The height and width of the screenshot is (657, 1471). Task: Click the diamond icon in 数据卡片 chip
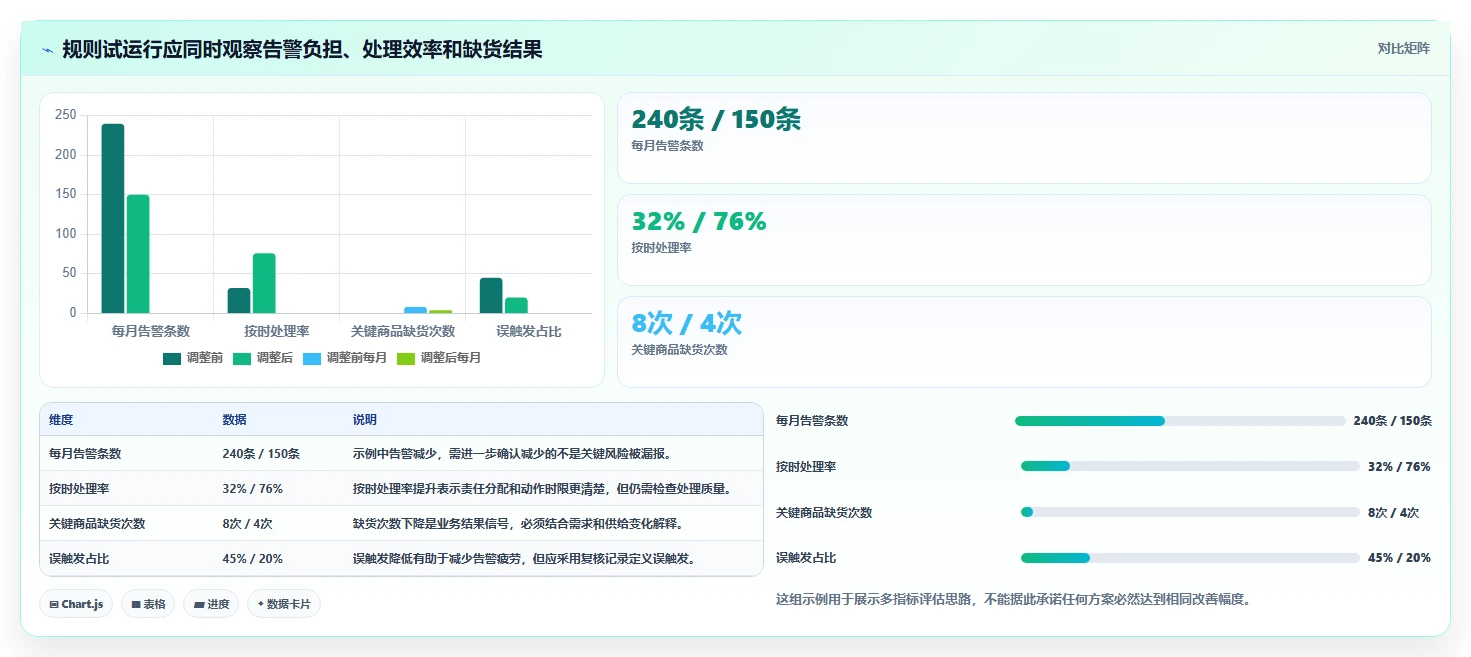coord(261,604)
